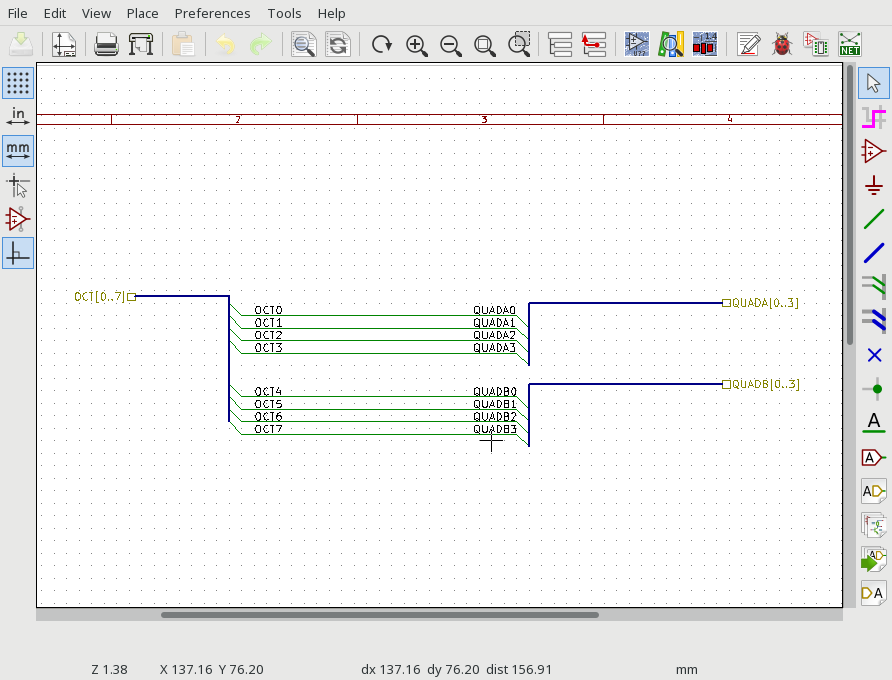
Task: Open the Footprint editor icon
Action: [705, 44]
